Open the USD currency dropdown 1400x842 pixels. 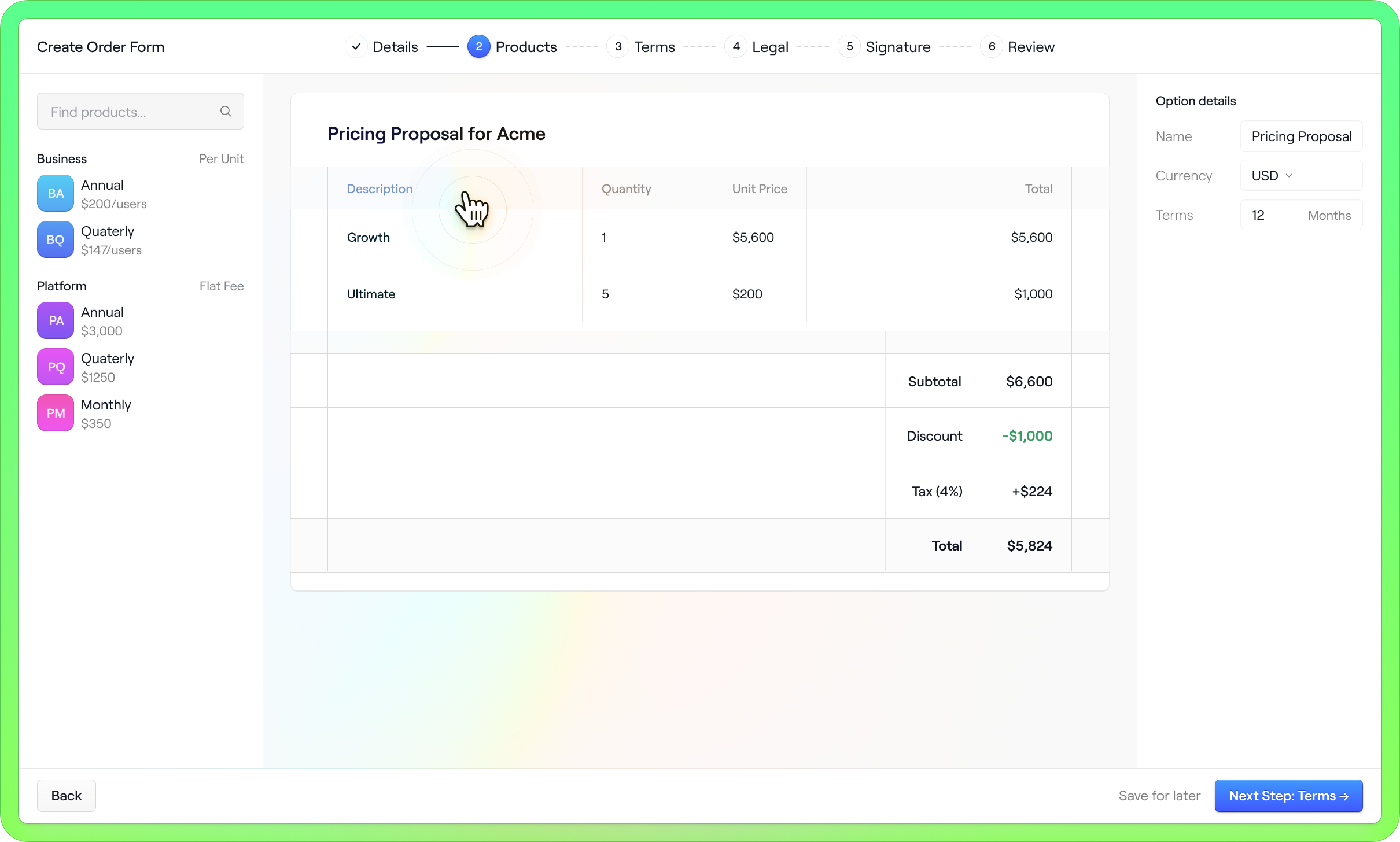point(1288,175)
